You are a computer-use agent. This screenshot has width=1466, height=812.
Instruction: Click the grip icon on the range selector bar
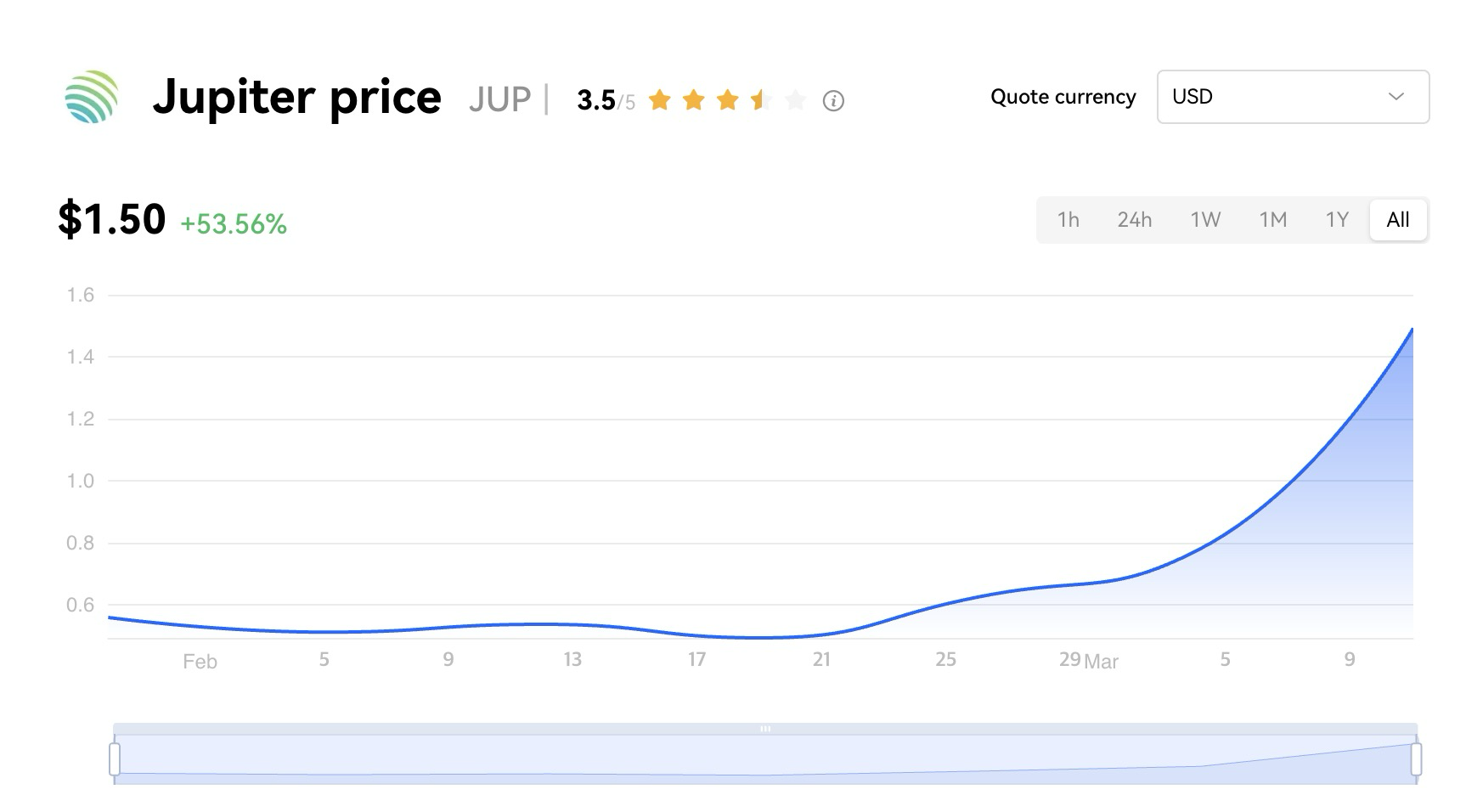(x=765, y=728)
